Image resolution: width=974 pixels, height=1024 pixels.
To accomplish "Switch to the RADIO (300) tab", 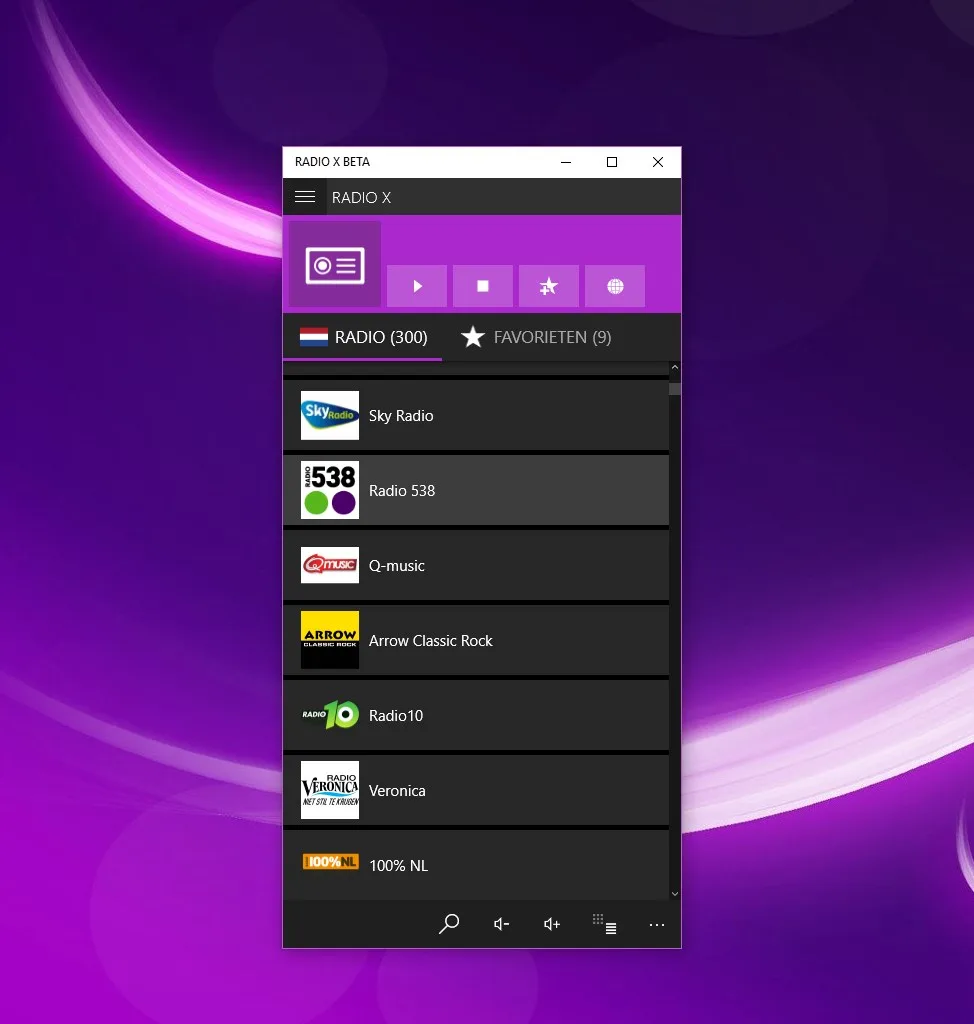I will pos(363,337).
